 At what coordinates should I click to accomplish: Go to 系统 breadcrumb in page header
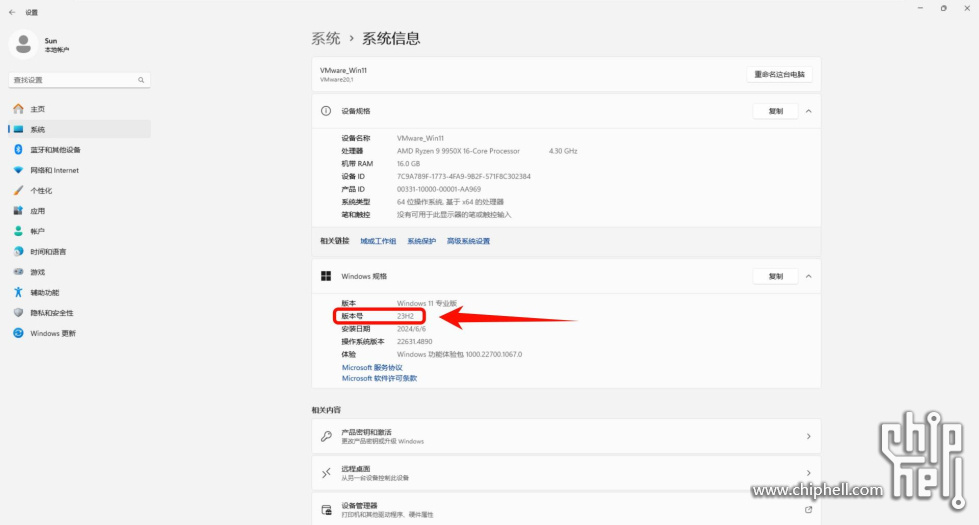pos(326,38)
